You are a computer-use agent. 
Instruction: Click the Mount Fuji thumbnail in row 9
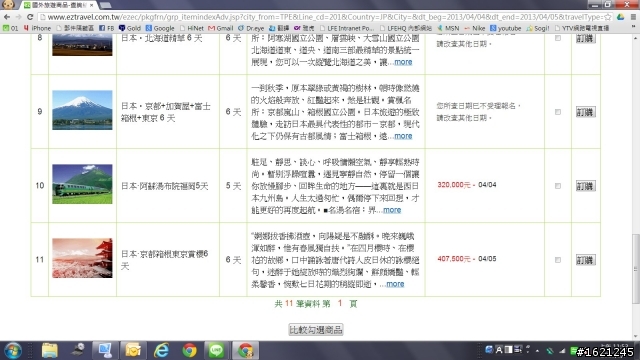[x=82, y=110]
